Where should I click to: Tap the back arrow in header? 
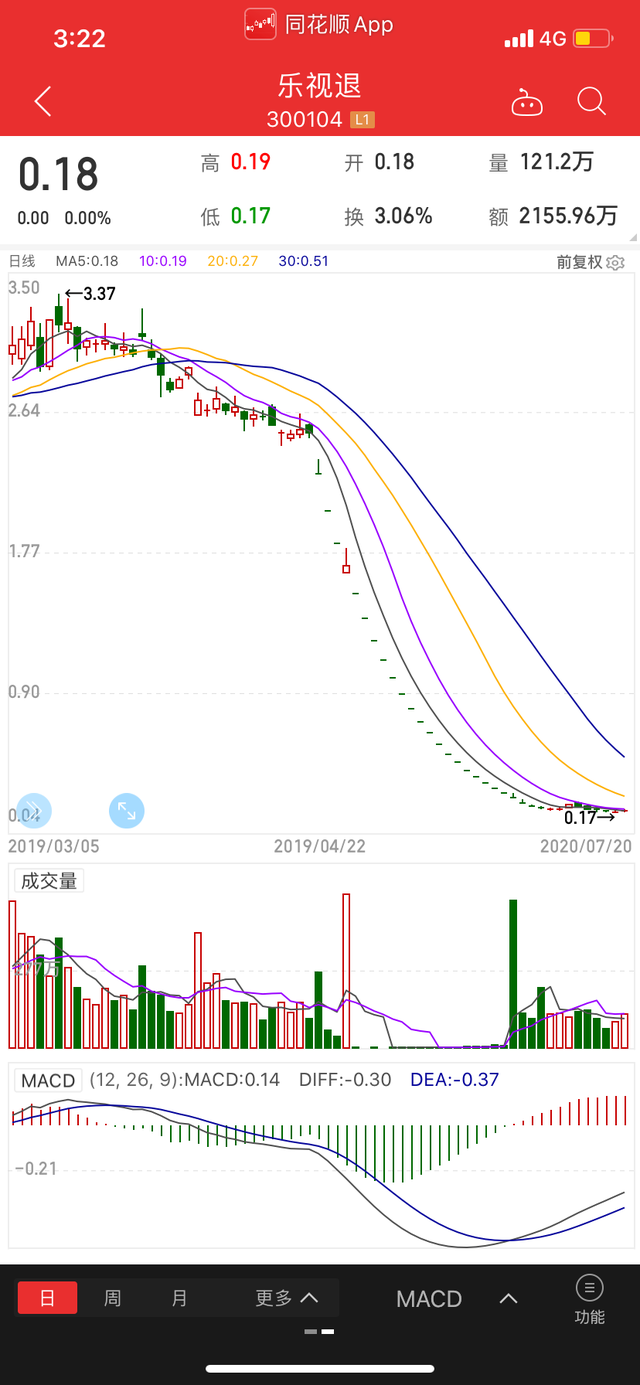pos(42,101)
